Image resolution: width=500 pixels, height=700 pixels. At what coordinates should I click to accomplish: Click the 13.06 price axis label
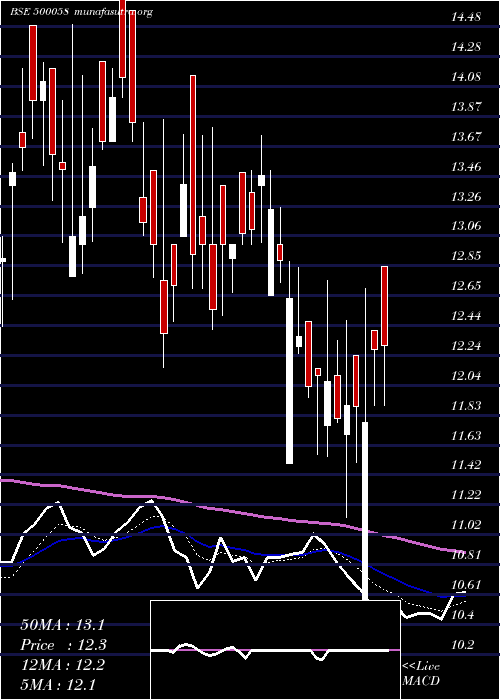click(466, 226)
